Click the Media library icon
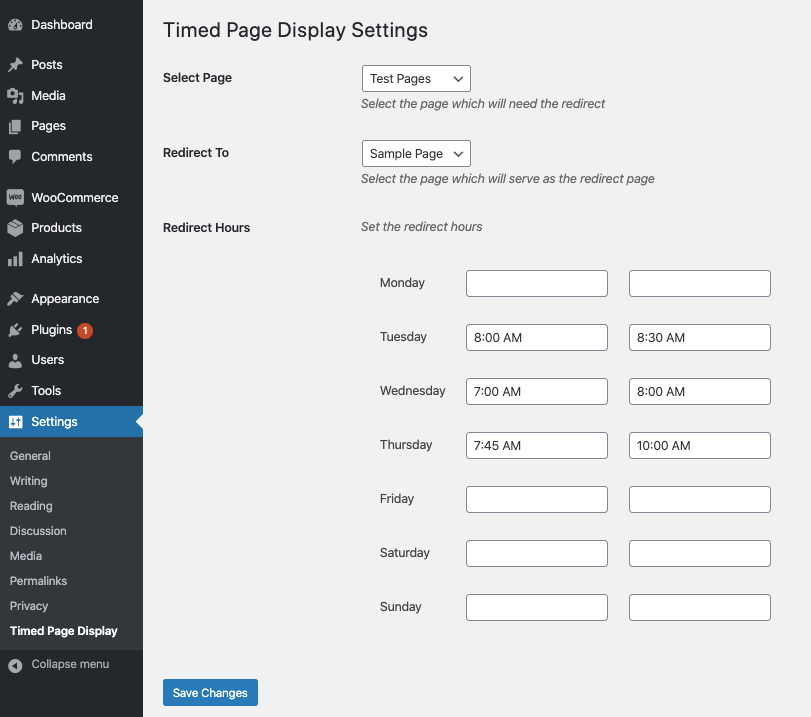Image resolution: width=811 pixels, height=717 pixels. coord(15,96)
